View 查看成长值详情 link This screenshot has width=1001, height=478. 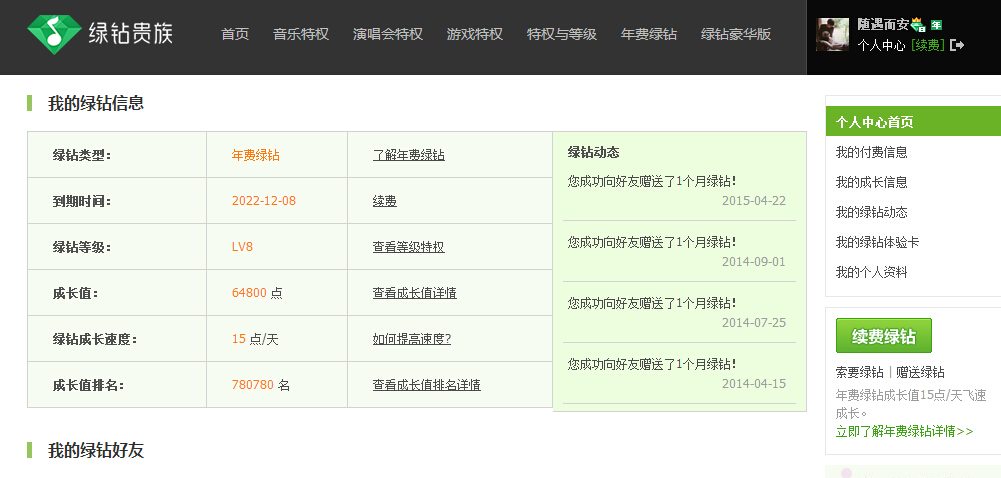click(414, 293)
